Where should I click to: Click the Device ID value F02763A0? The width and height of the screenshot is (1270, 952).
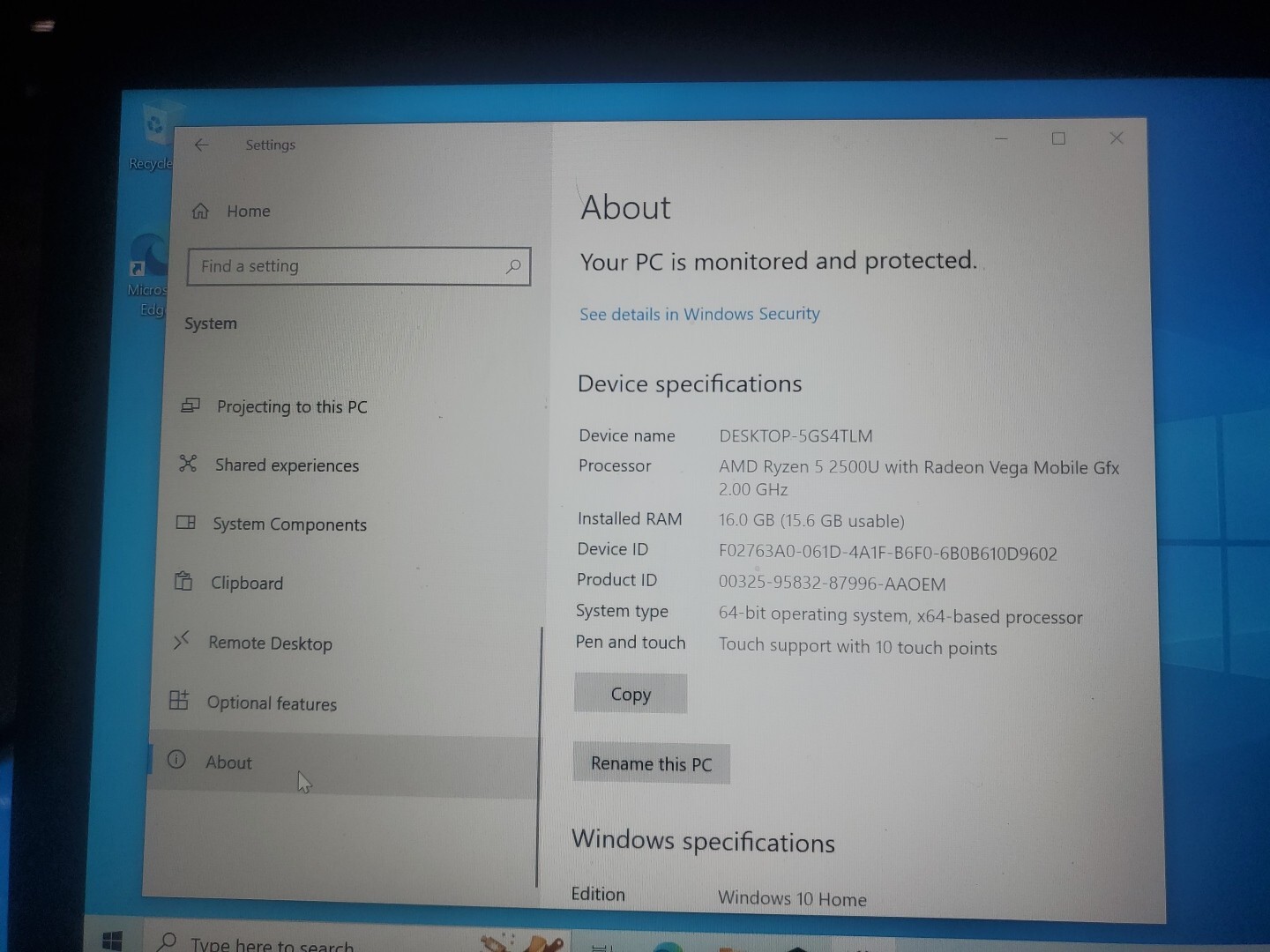coord(887,554)
